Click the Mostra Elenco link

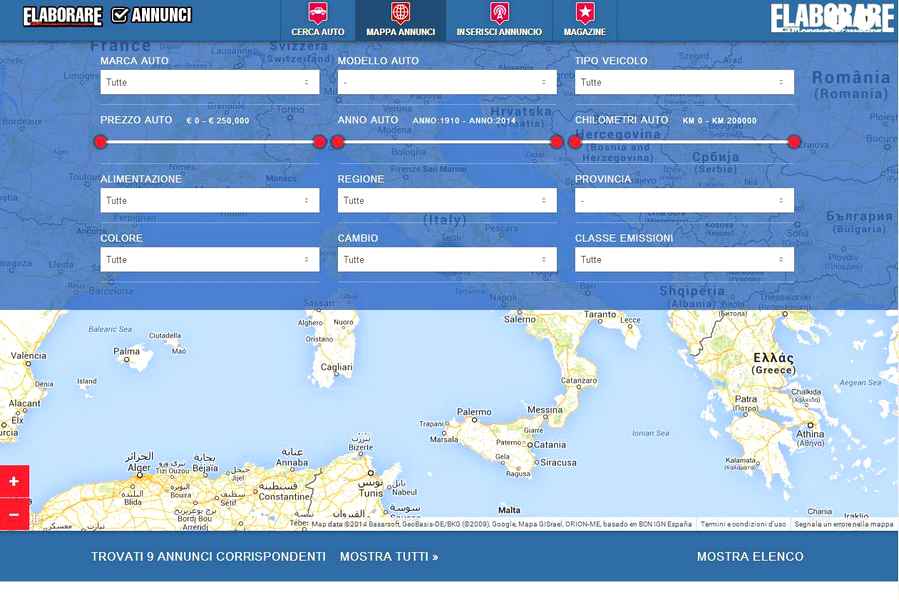[x=750, y=556]
